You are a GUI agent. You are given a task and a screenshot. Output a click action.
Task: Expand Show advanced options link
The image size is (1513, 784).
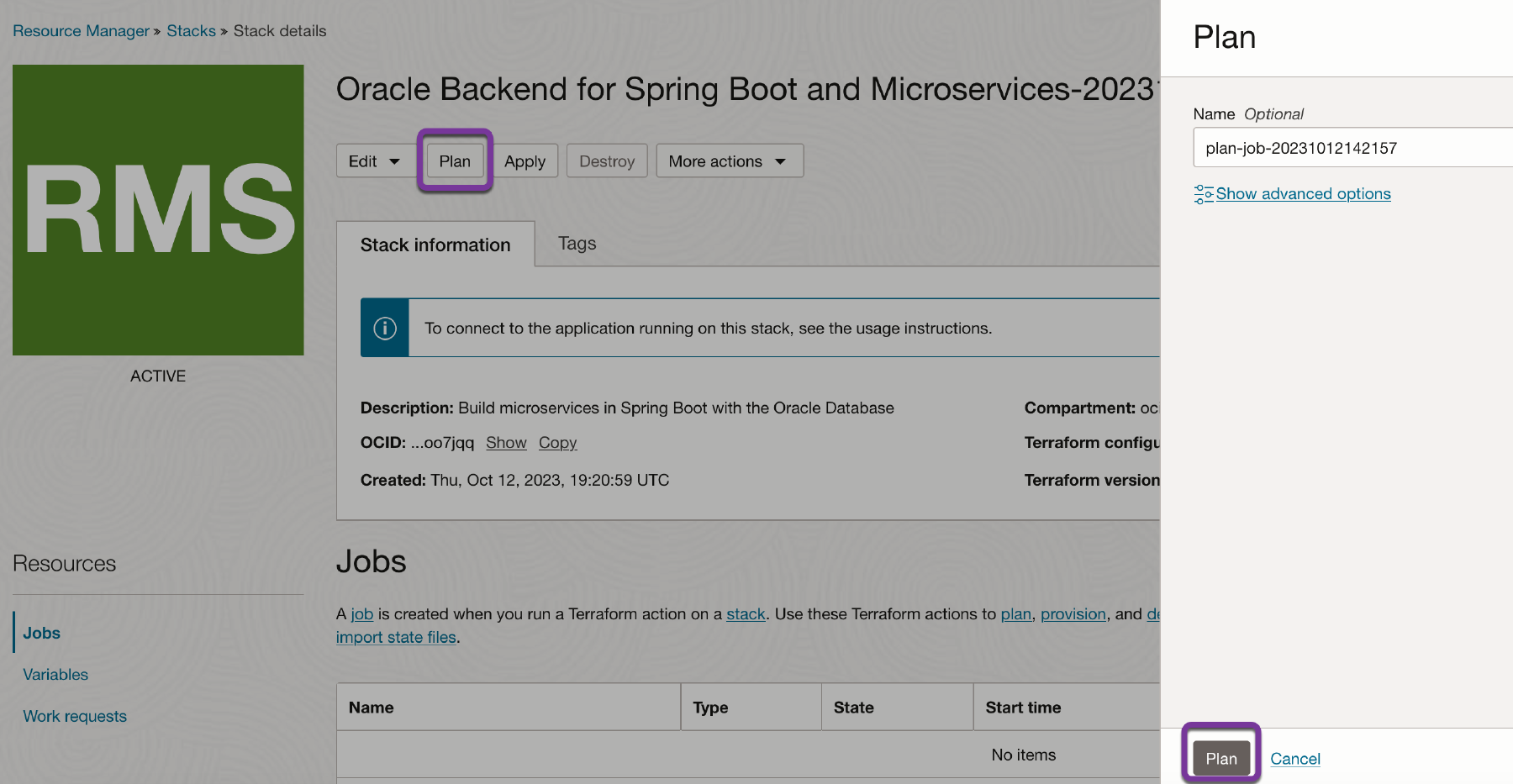coord(1302,194)
